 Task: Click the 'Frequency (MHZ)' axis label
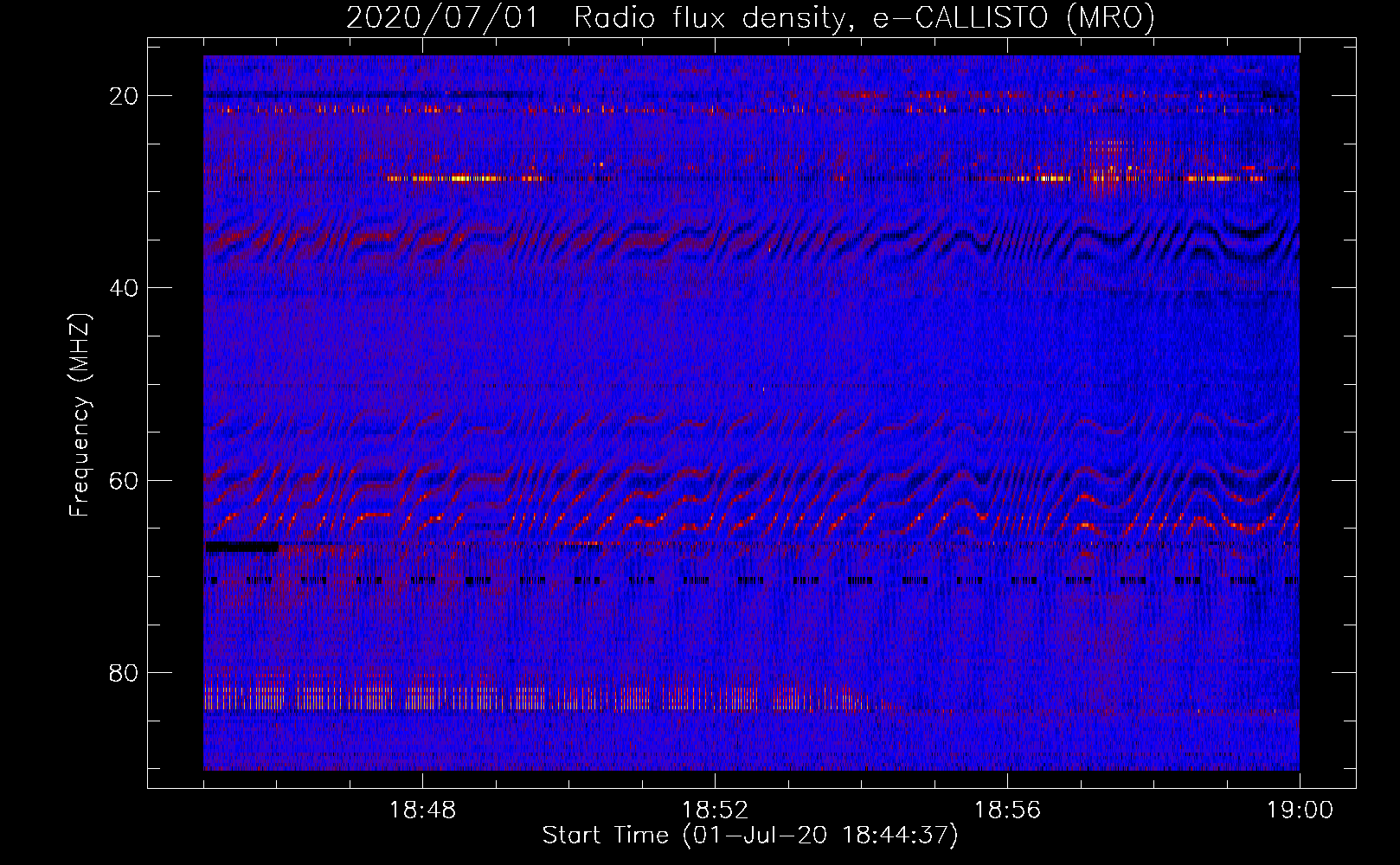[x=80, y=414]
